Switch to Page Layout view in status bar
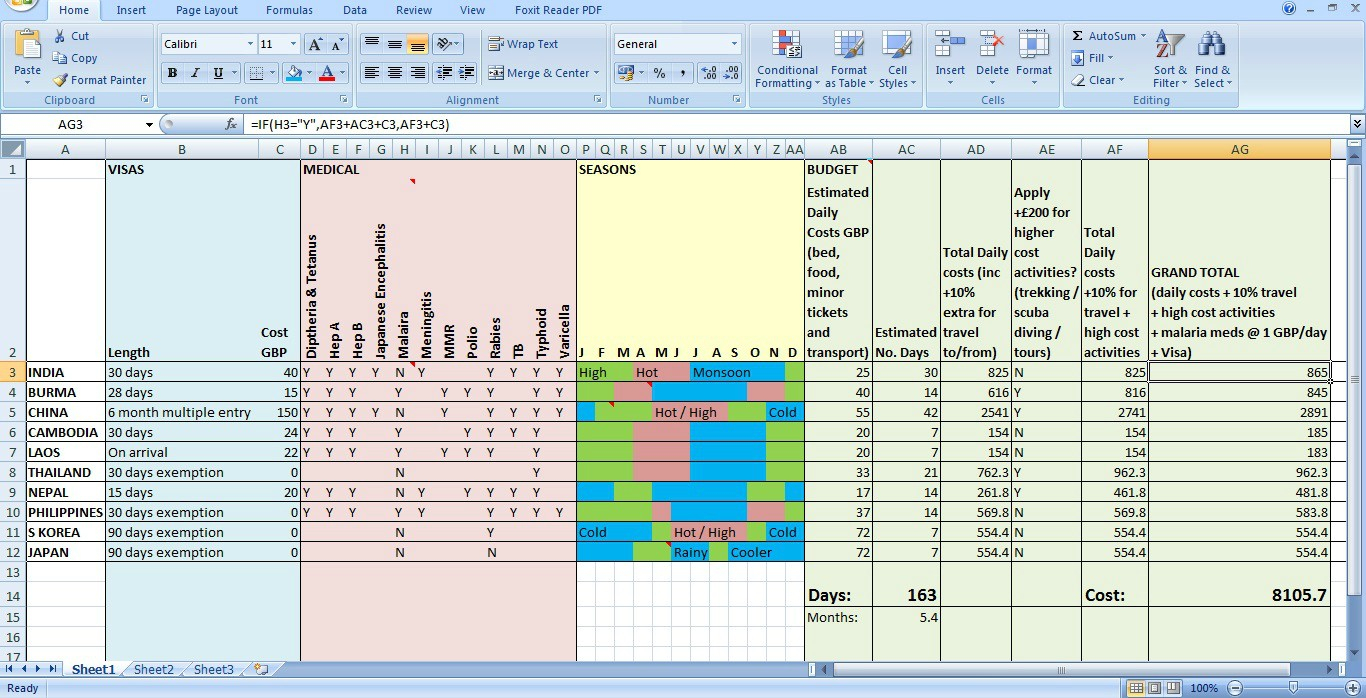 click(x=1155, y=688)
